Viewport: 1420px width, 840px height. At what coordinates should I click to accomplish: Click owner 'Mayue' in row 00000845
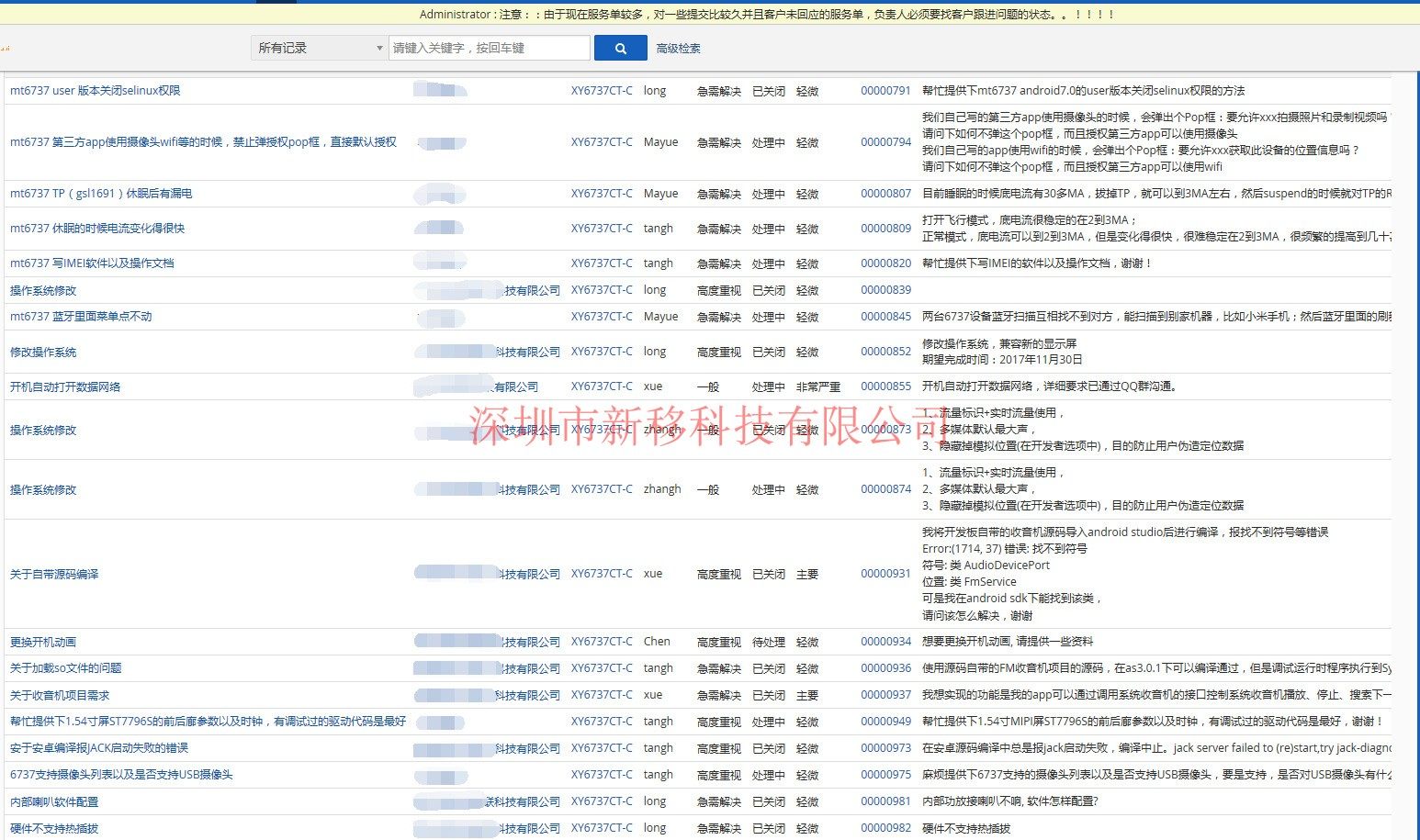pyautogui.click(x=661, y=317)
